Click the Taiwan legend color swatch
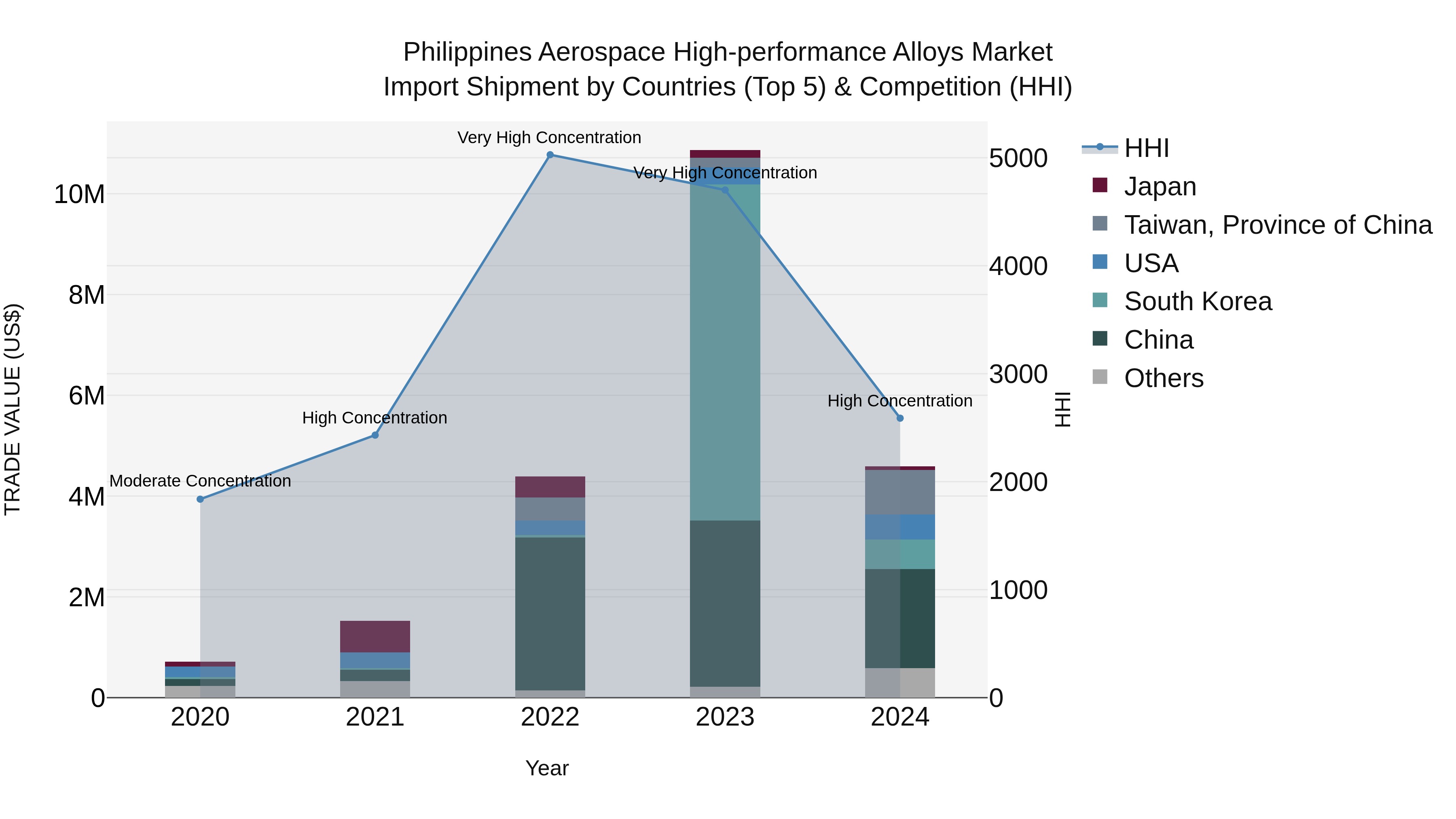Viewport: 1456px width, 819px height. tap(1100, 223)
